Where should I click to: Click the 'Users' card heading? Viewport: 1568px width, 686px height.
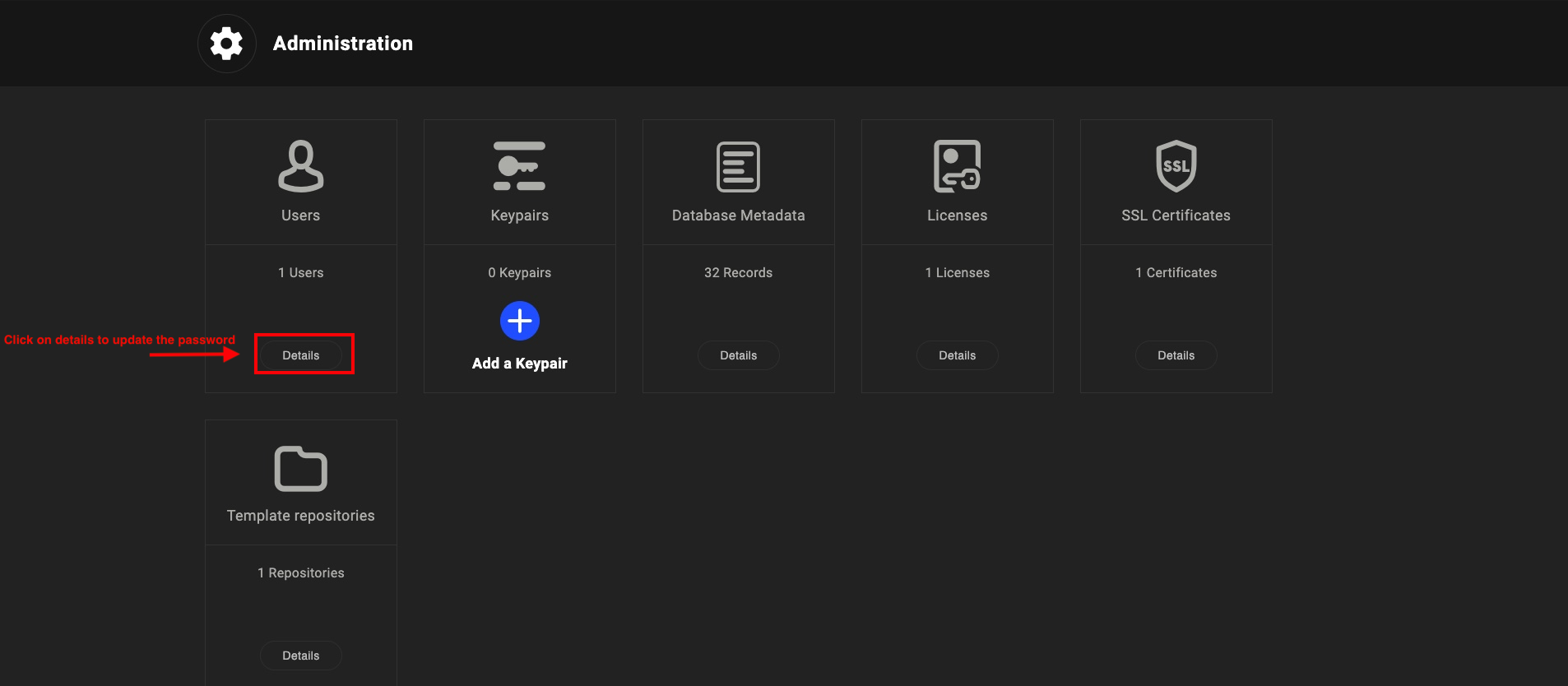click(x=301, y=216)
